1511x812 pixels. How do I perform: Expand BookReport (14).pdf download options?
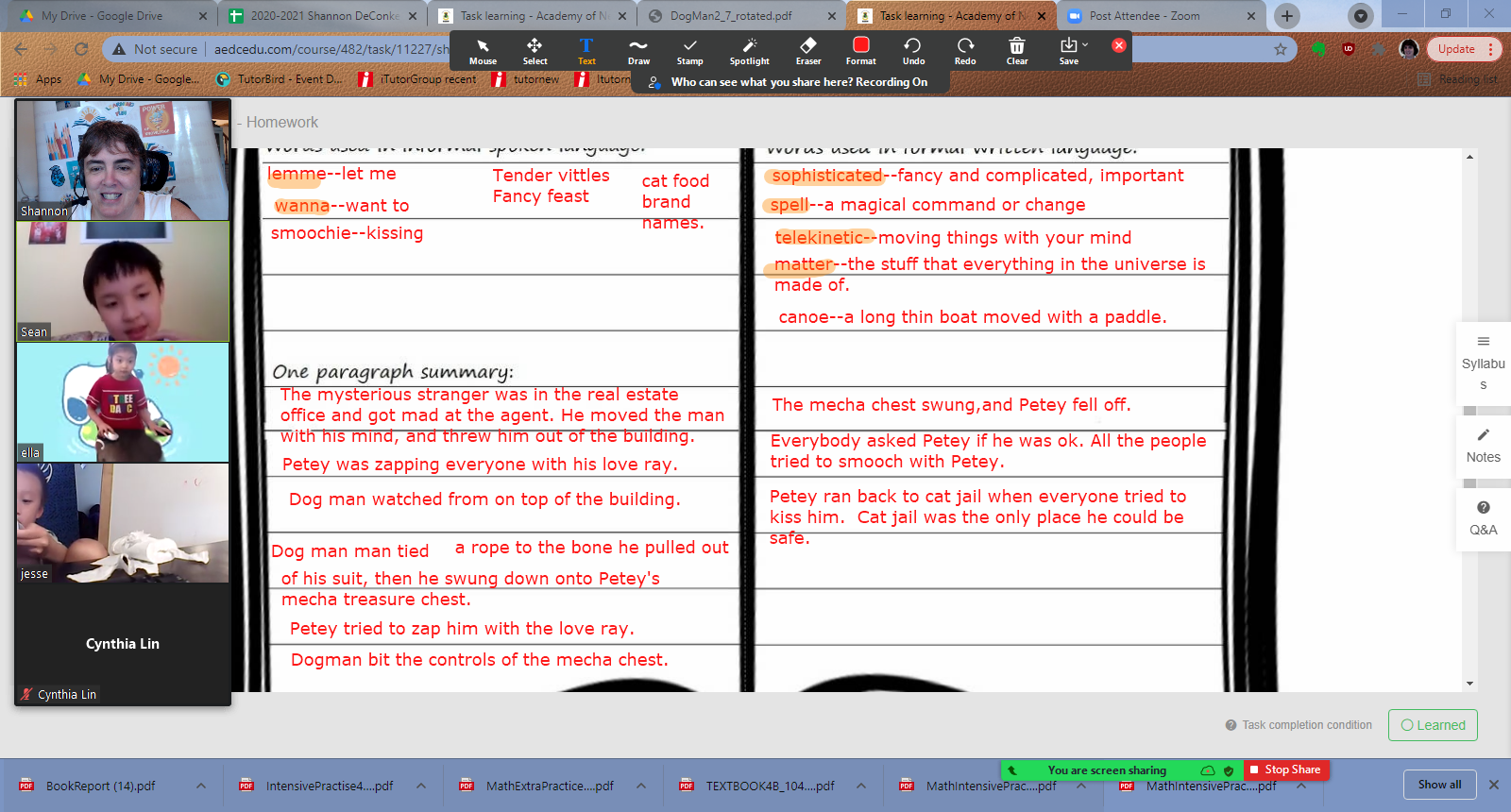click(x=201, y=786)
